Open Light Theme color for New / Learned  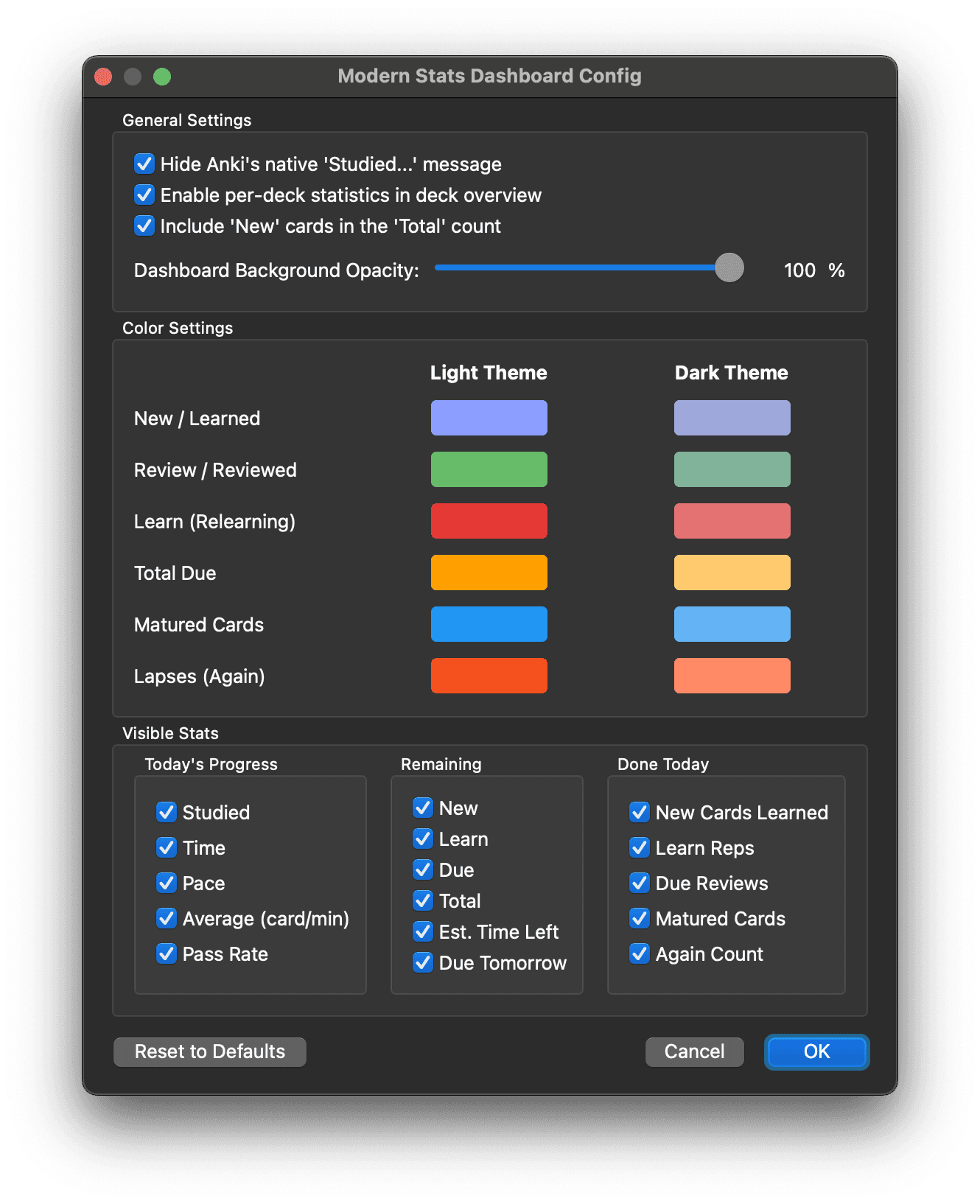[x=489, y=418]
